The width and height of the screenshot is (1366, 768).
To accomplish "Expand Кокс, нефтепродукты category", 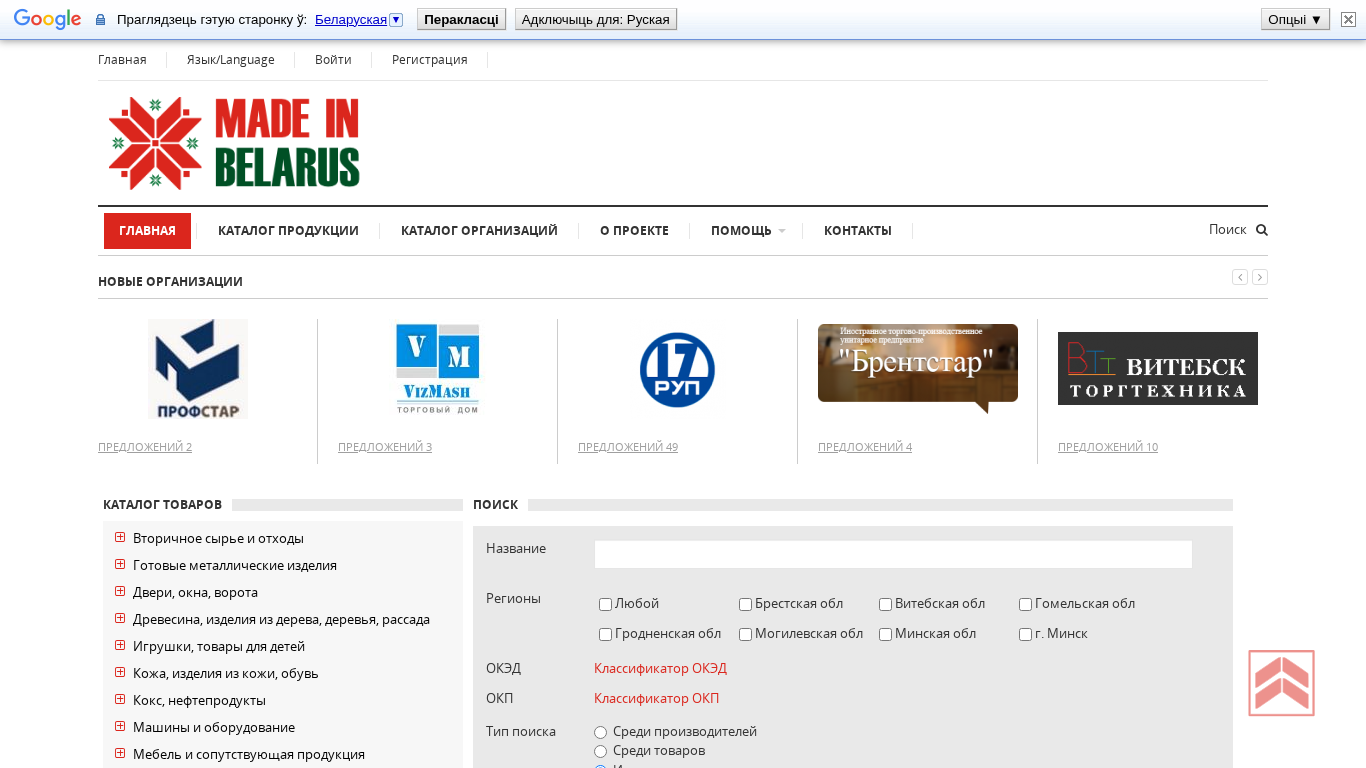I will (120, 699).
